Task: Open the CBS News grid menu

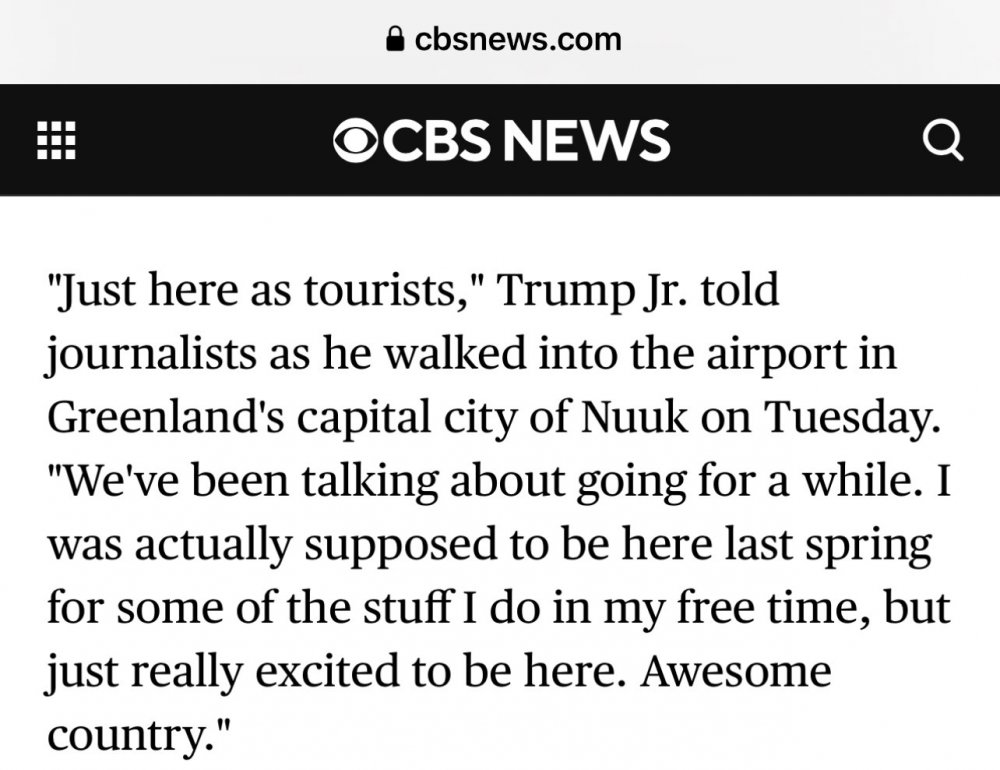Action: [56, 141]
